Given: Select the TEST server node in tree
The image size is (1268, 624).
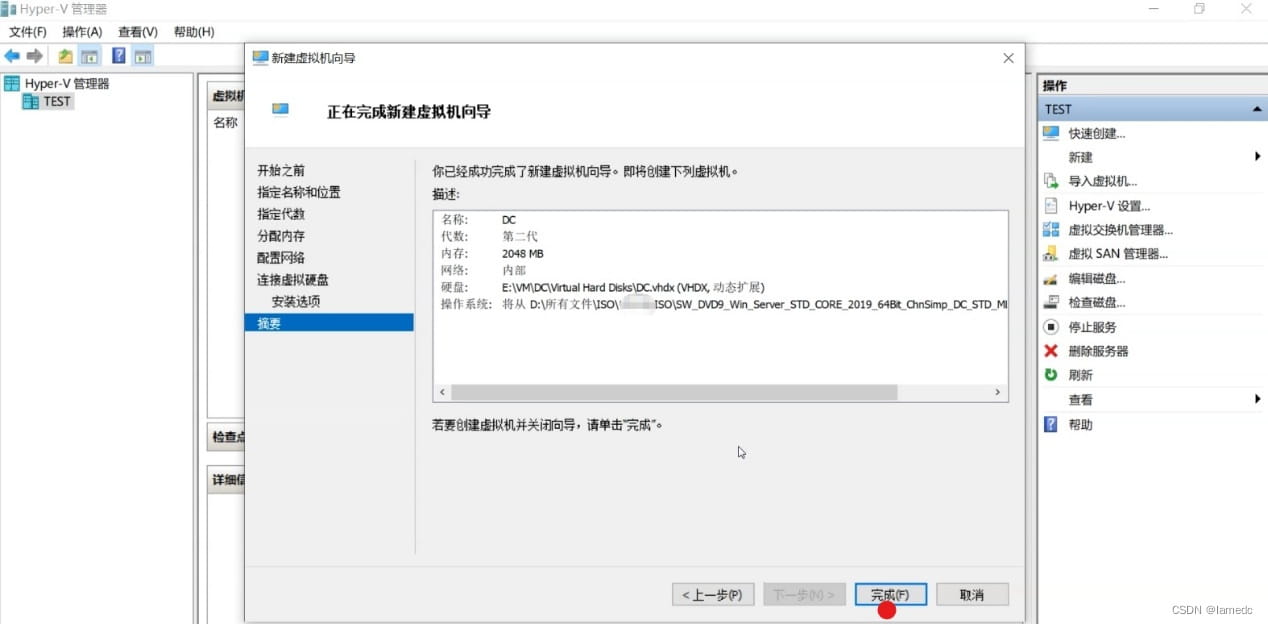Looking at the screenshot, I should click(48, 101).
